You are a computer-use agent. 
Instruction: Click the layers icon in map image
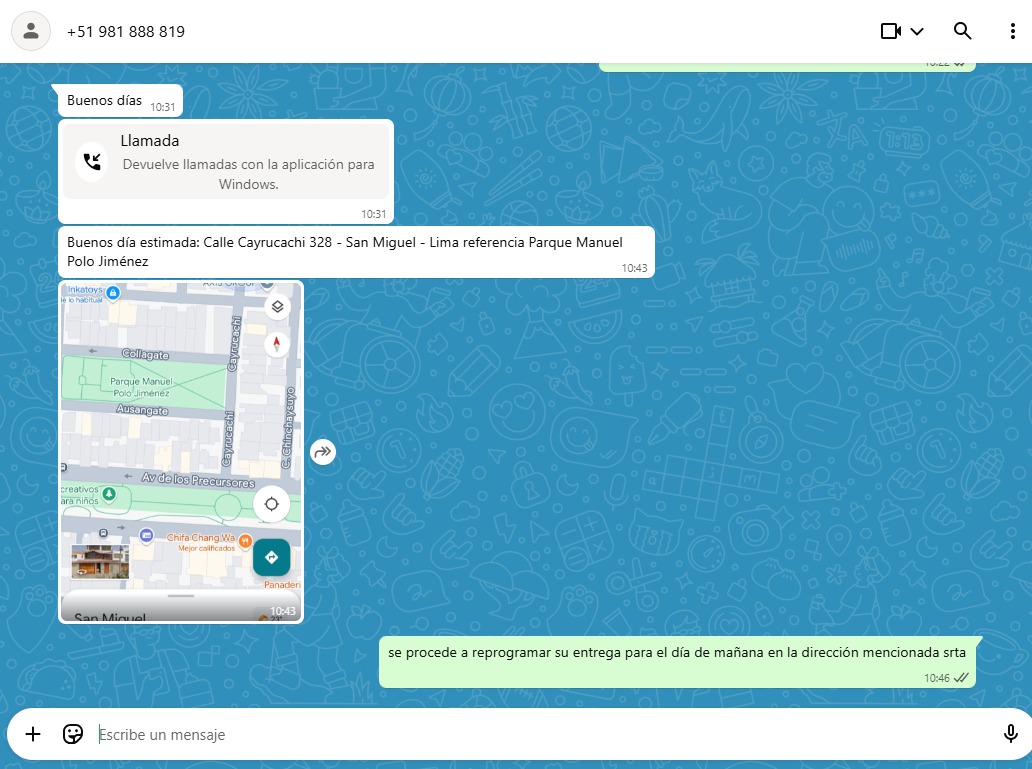[277, 307]
